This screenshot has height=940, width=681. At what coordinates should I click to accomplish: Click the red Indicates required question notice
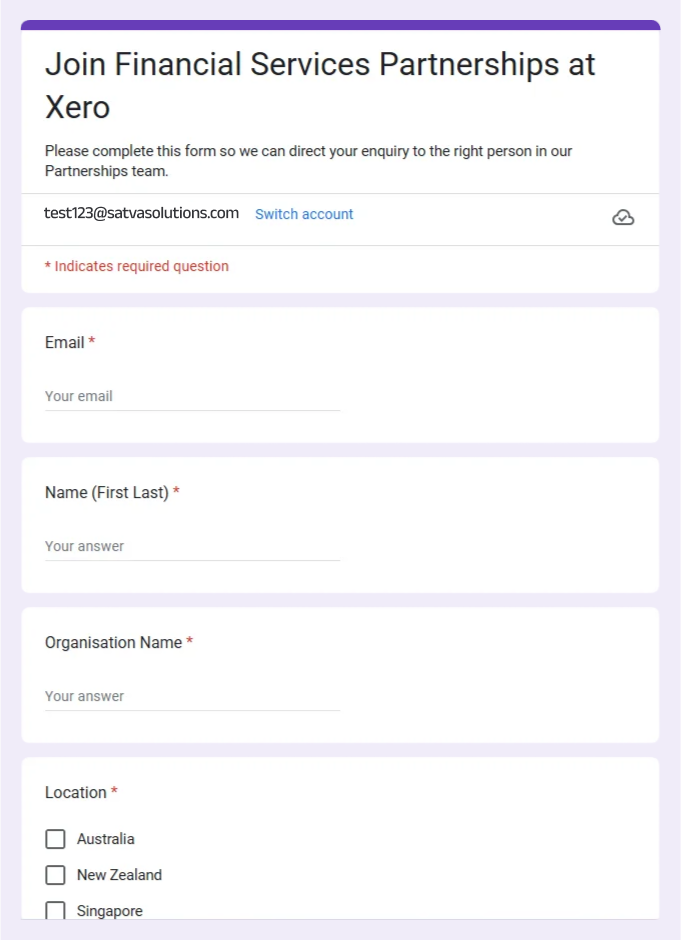(x=137, y=266)
